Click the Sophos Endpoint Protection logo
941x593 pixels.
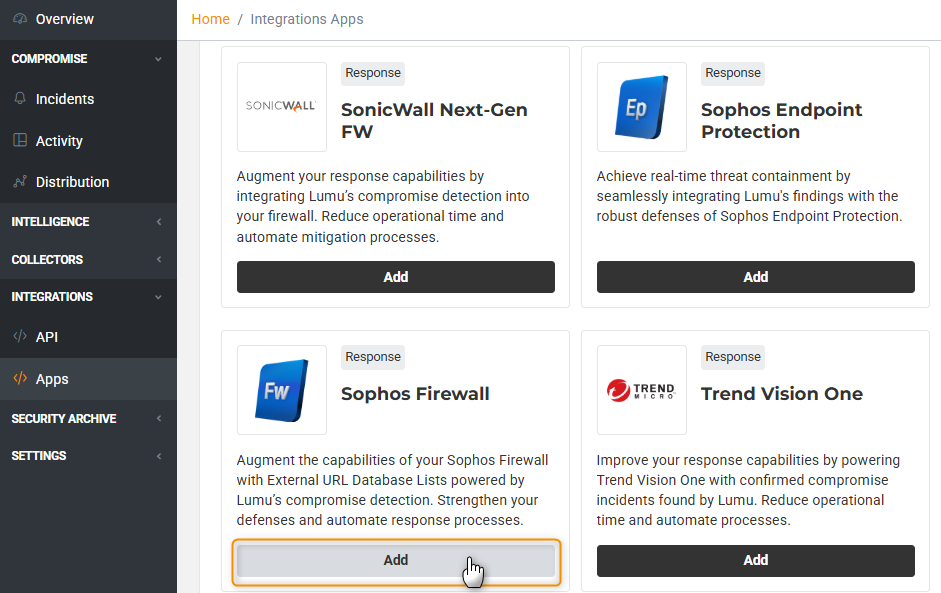point(642,107)
